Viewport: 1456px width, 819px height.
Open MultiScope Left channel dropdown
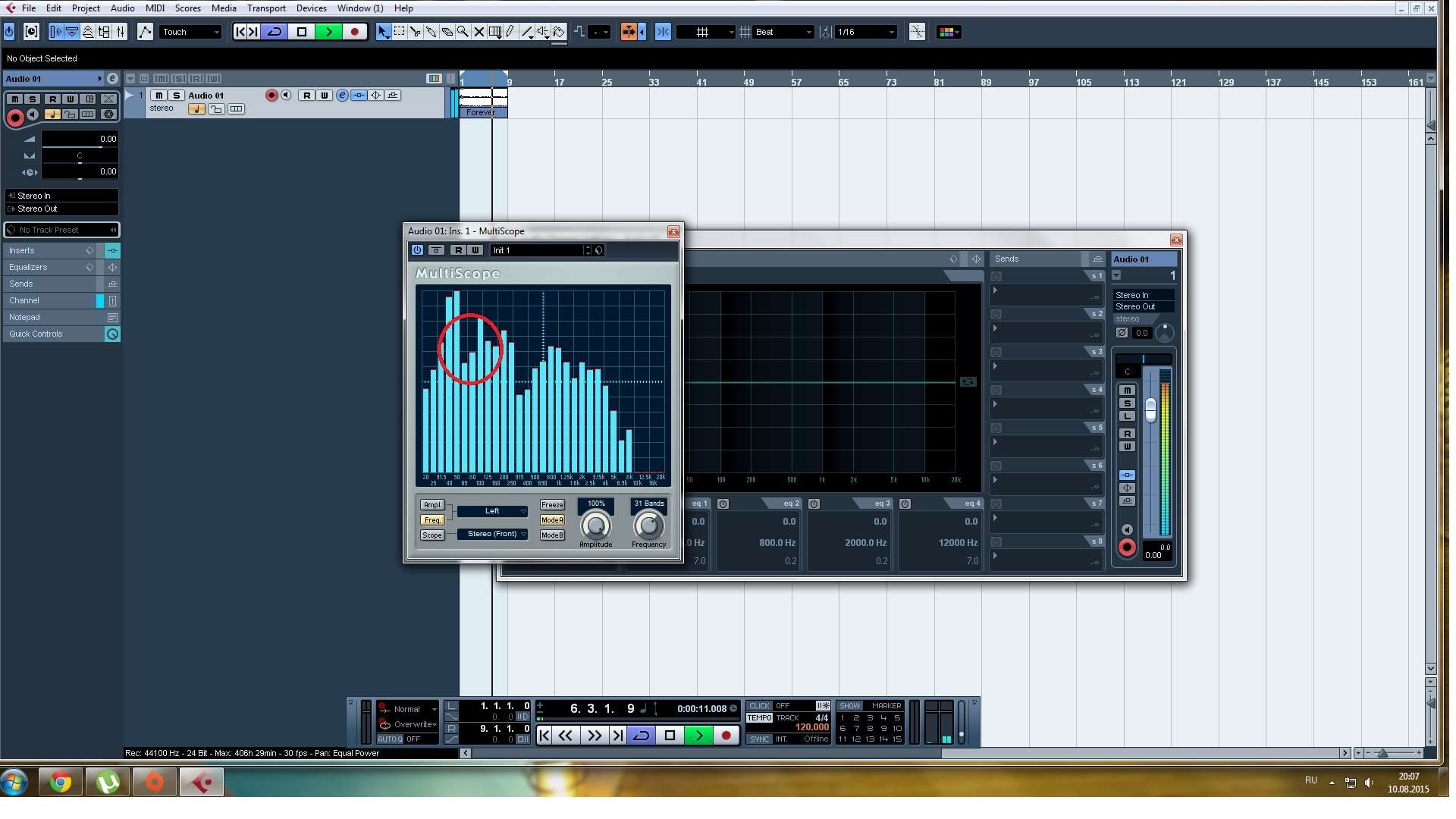click(492, 511)
